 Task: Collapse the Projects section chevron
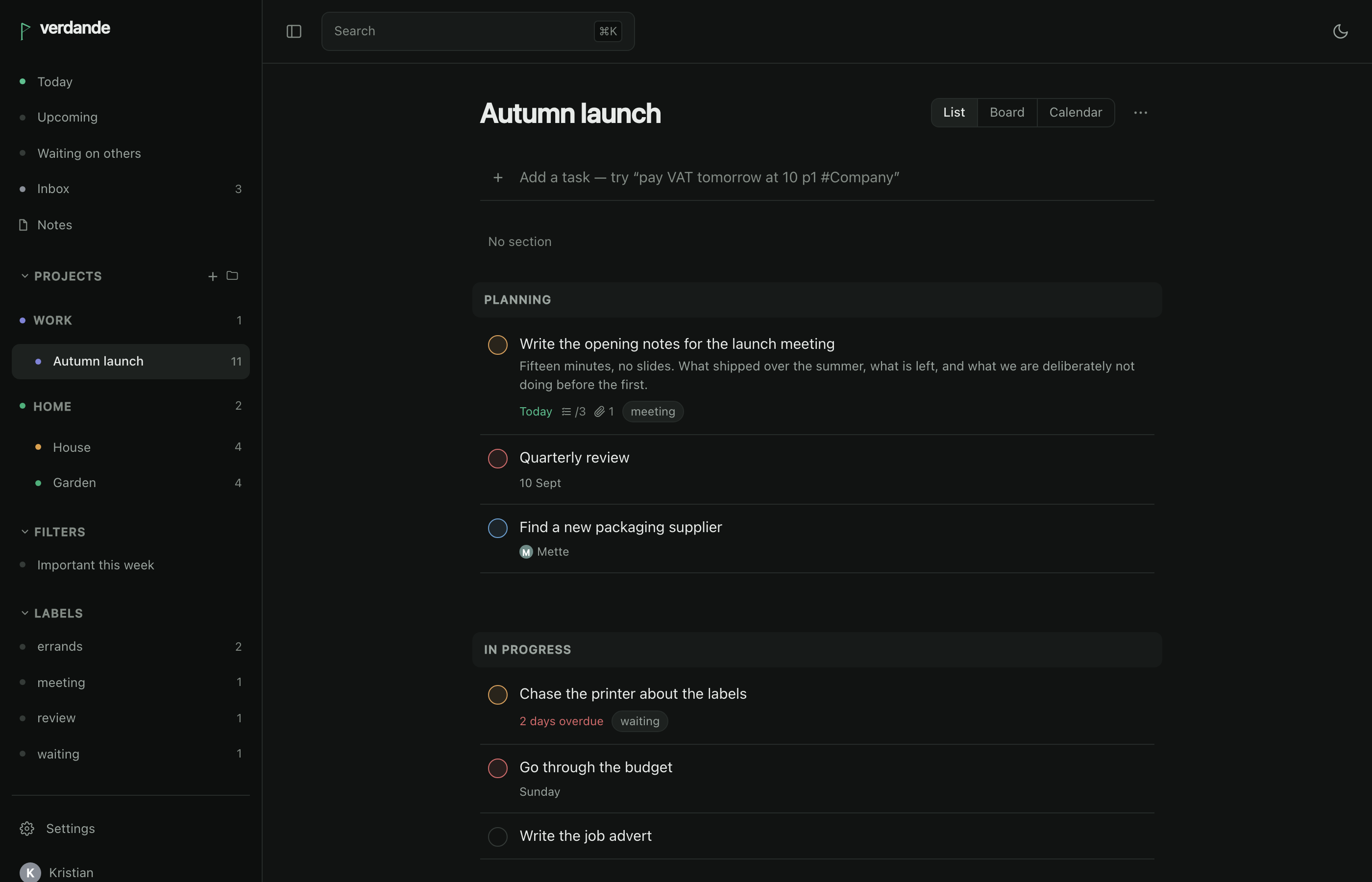click(x=24, y=276)
